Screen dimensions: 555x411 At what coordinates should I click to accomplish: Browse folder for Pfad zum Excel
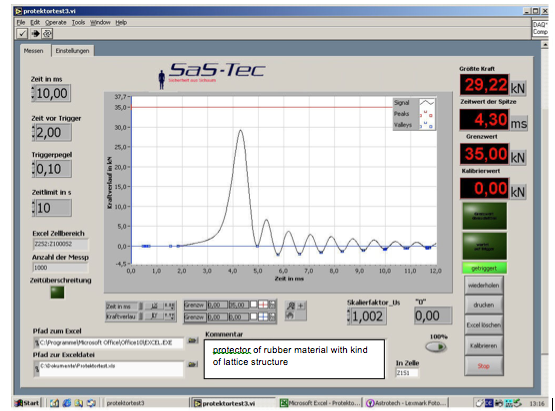tap(192, 341)
